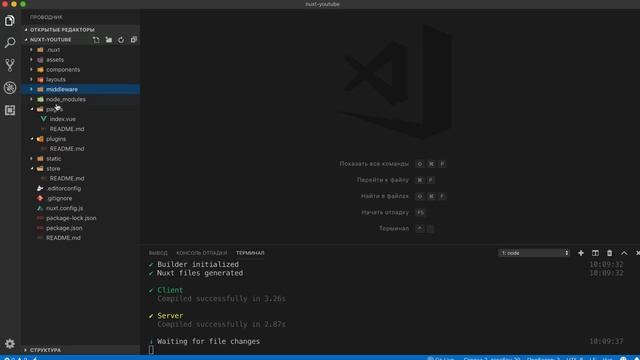The height and width of the screenshot is (360, 640).
Task: Maximize the panel with the up chevron
Action: pyautogui.click(x=624, y=253)
